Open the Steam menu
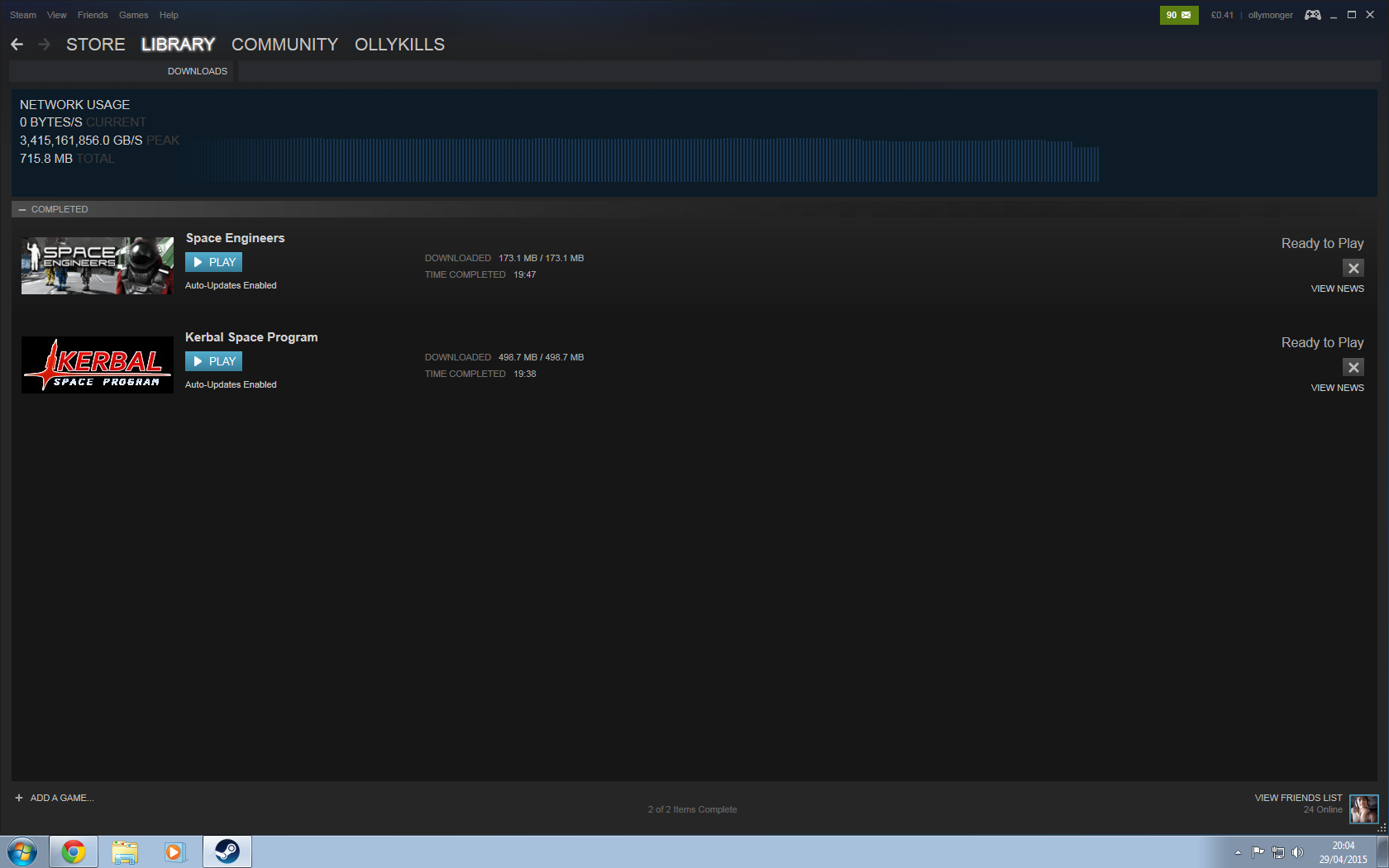The image size is (1389, 868). (x=23, y=15)
